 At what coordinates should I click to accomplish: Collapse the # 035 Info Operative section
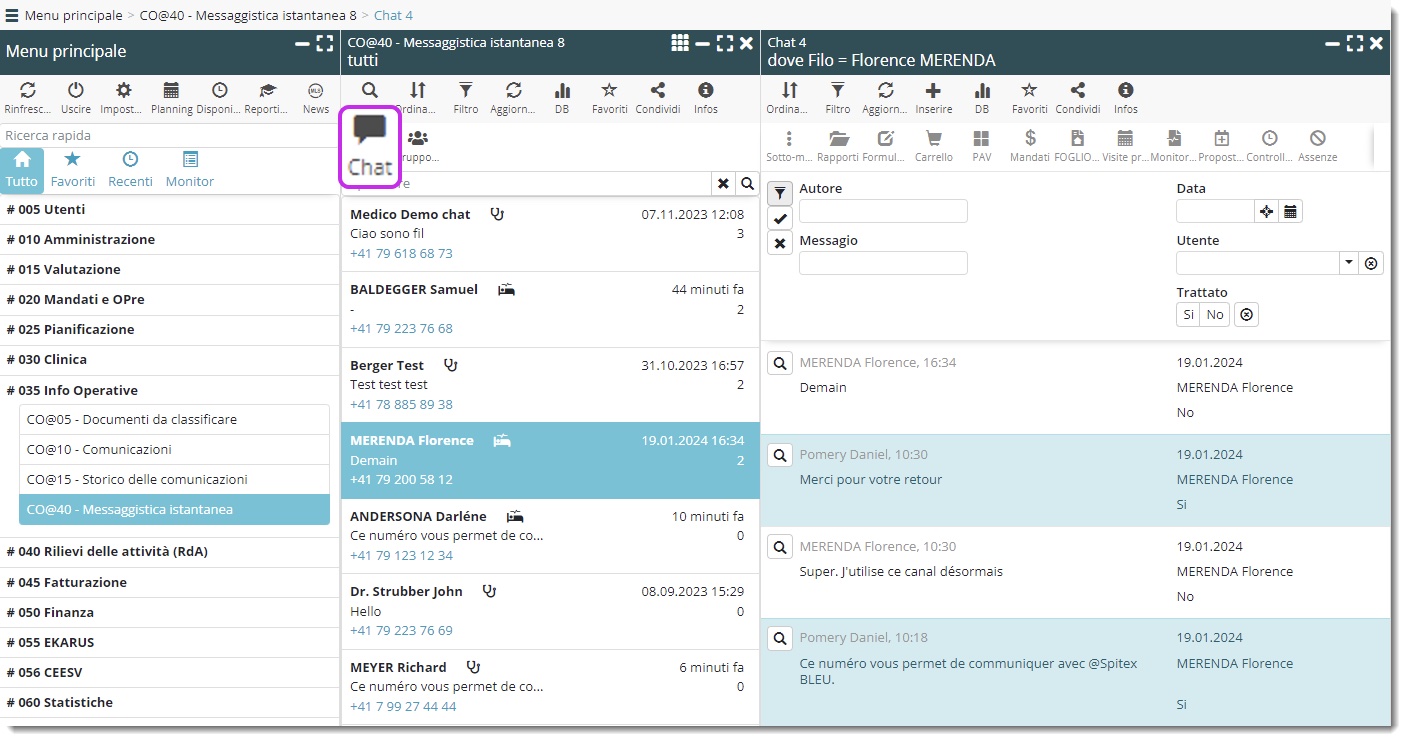(72, 390)
